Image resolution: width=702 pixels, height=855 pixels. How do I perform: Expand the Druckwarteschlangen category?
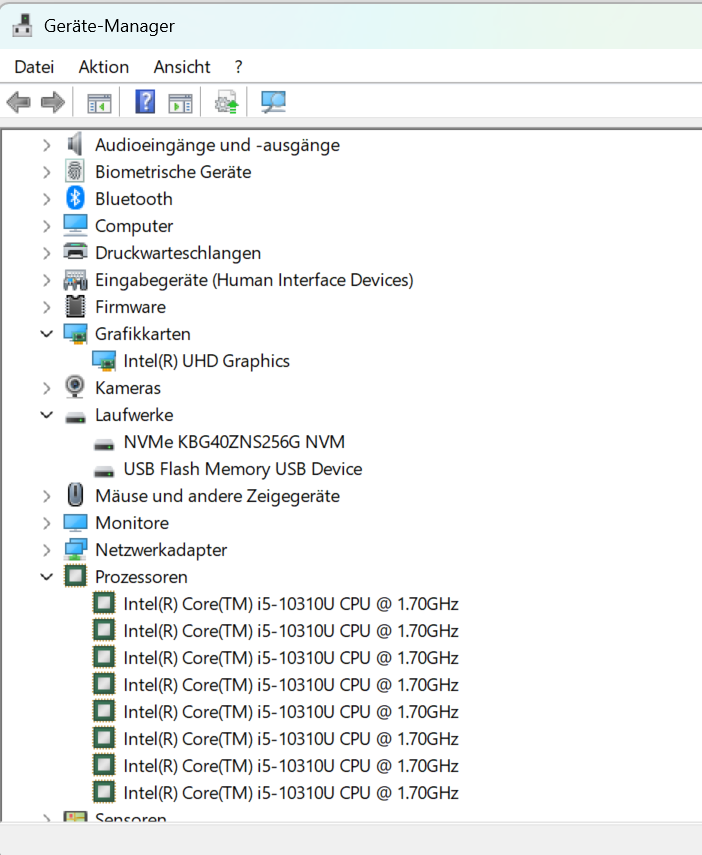(47, 253)
